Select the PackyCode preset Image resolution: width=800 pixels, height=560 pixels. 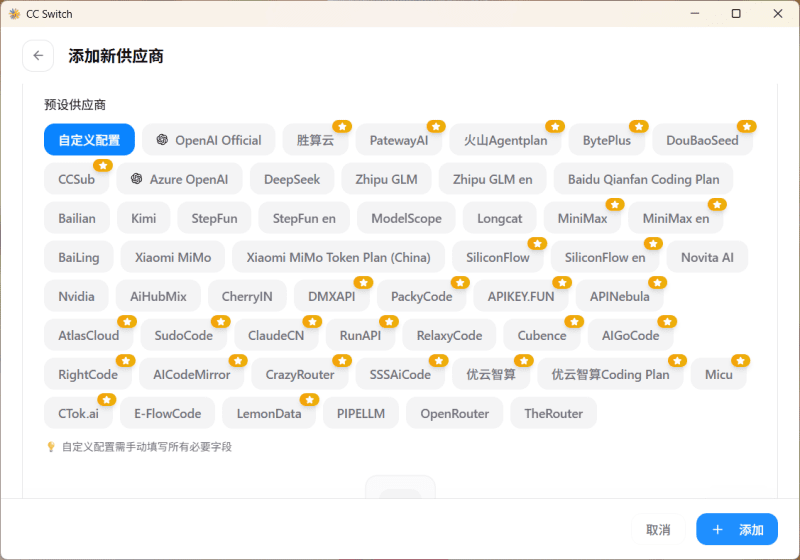pyautogui.click(x=421, y=296)
